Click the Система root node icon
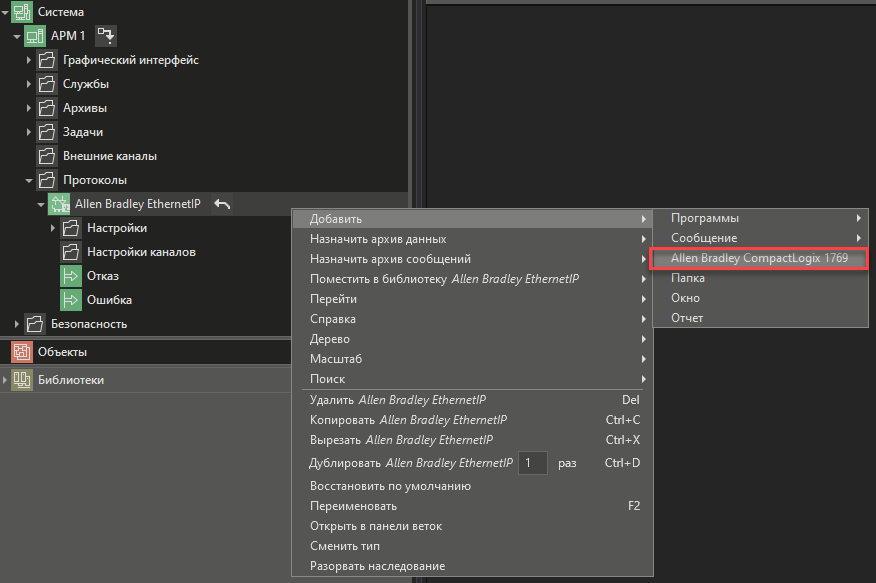 [22, 12]
